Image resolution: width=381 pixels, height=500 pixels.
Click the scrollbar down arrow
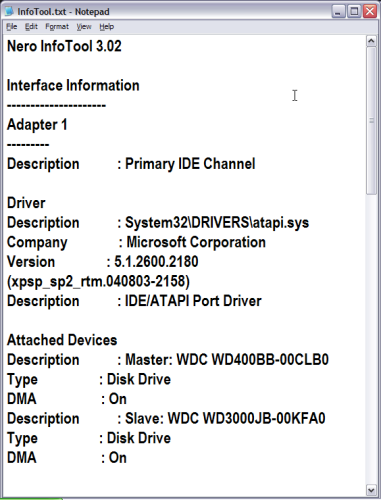point(371,490)
